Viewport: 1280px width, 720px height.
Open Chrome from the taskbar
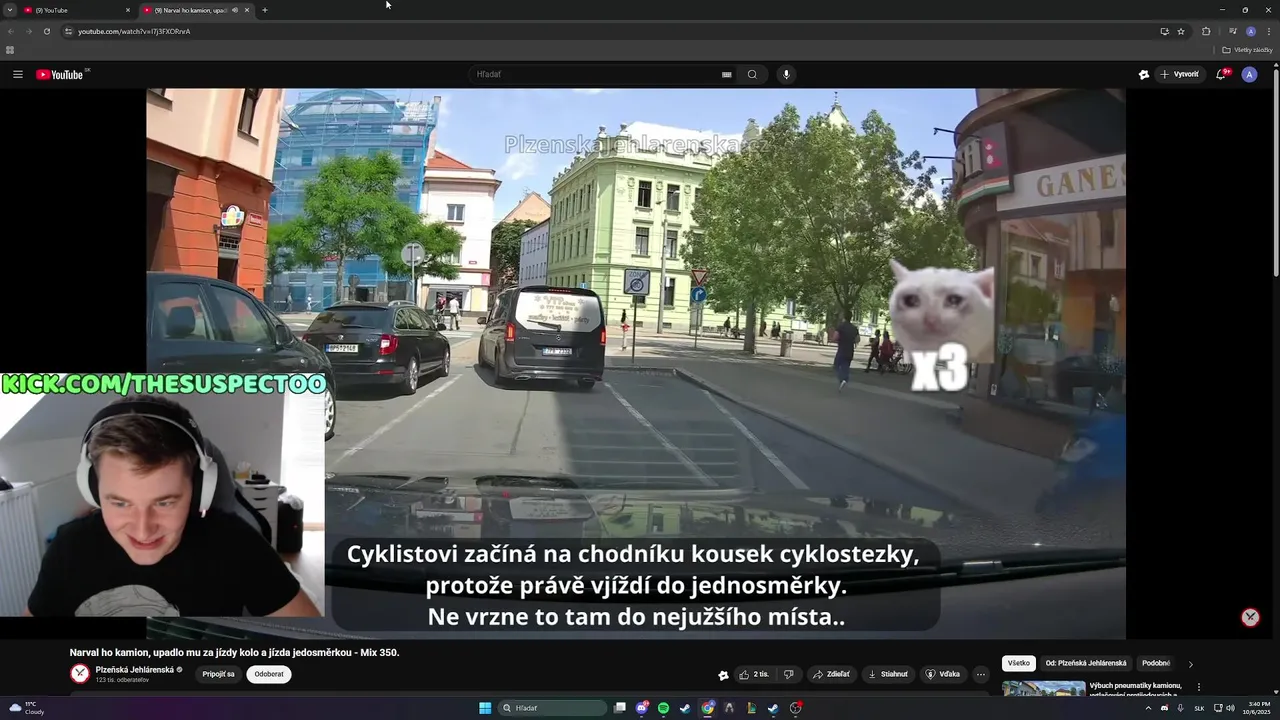tap(708, 708)
